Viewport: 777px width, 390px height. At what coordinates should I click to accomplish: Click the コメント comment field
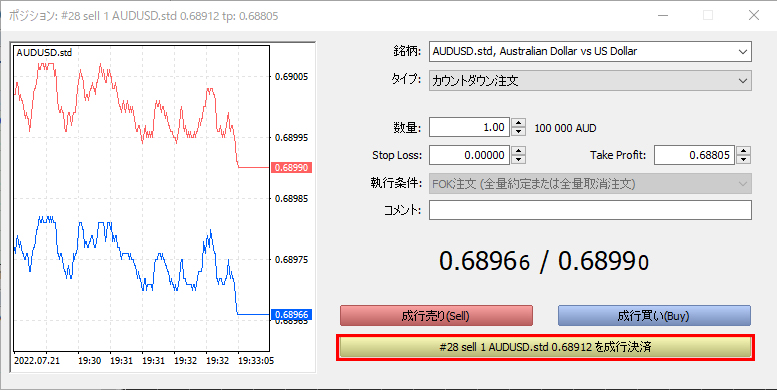(590, 210)
